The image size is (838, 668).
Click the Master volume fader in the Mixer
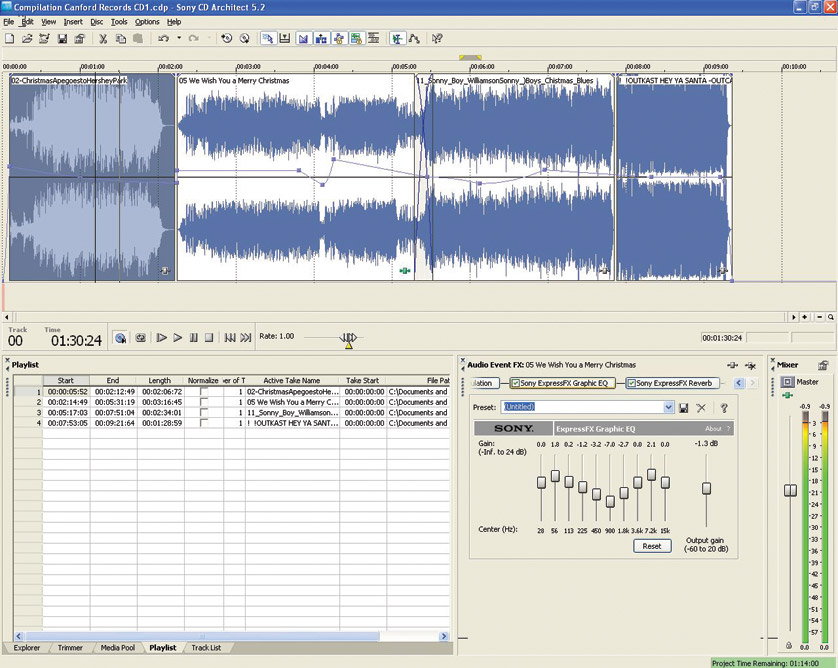point(790,490)
